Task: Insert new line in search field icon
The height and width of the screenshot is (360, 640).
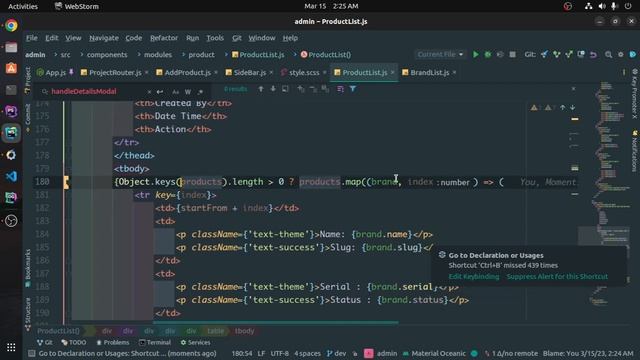Action: (160, 91)
